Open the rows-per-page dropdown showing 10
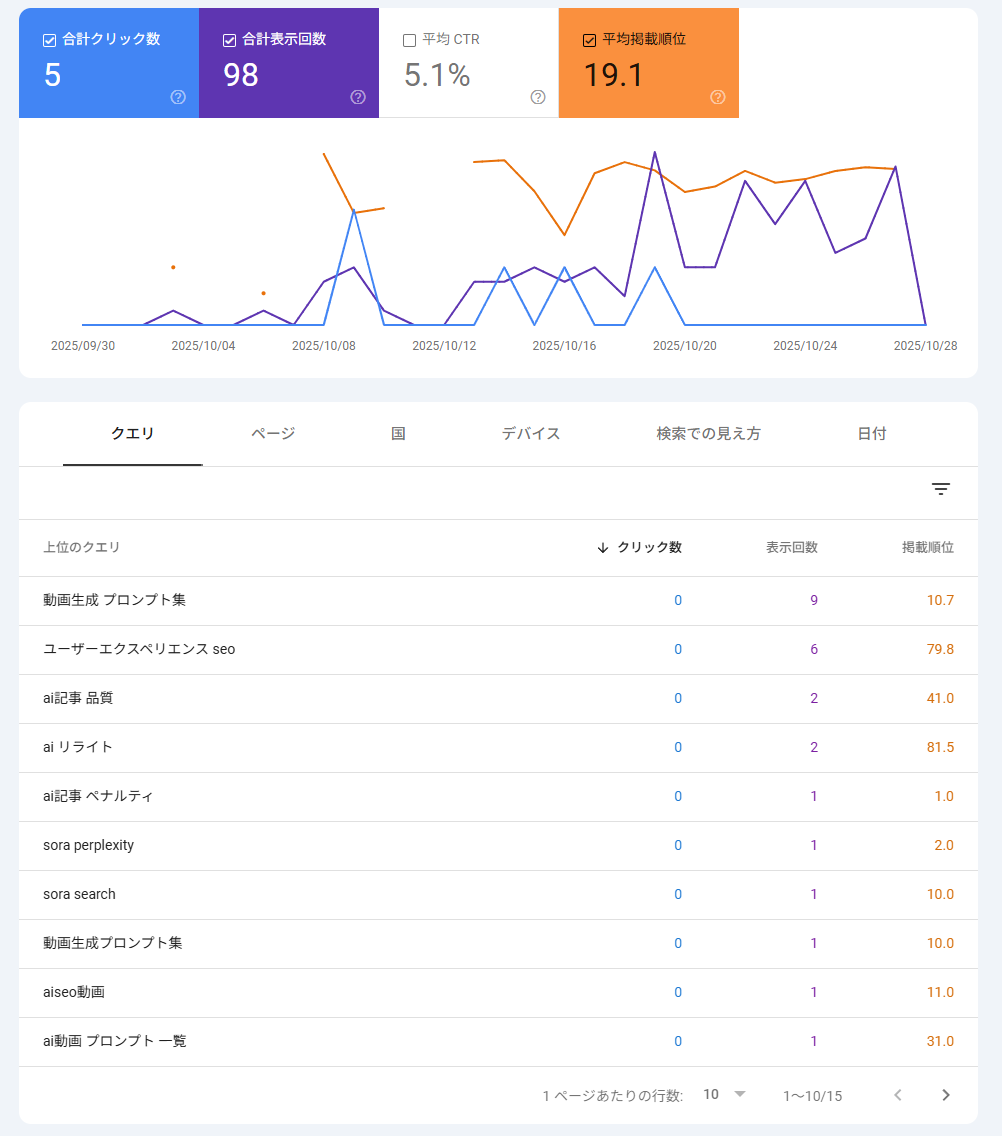Image resolution: width=1002 pixels, height=1136 pixels. (x=724, y=1094)
